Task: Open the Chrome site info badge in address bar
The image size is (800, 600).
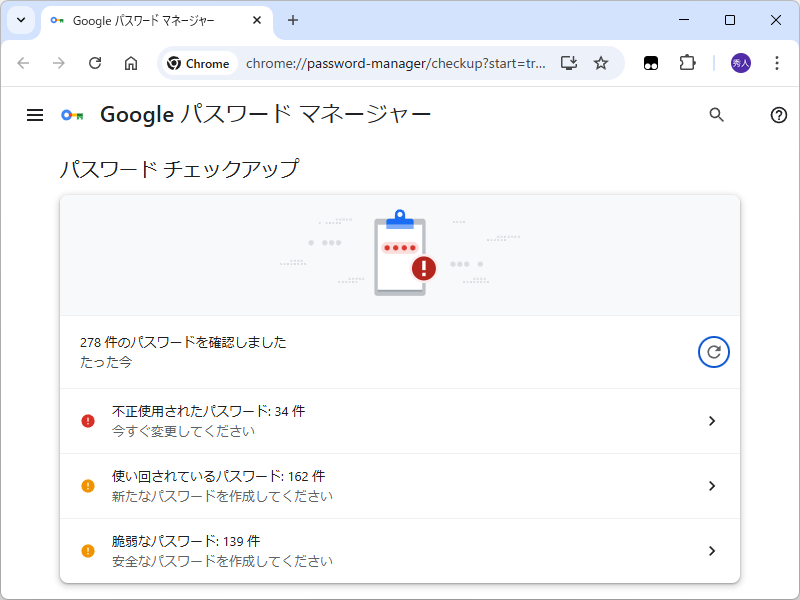Action: point(198,62)
